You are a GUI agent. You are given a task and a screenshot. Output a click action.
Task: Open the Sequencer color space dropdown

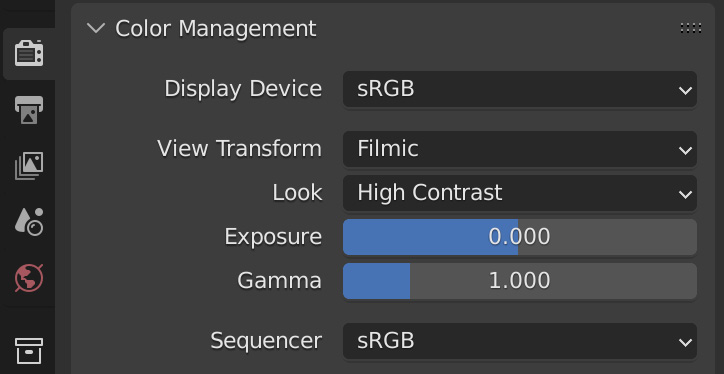click(519, 341)
